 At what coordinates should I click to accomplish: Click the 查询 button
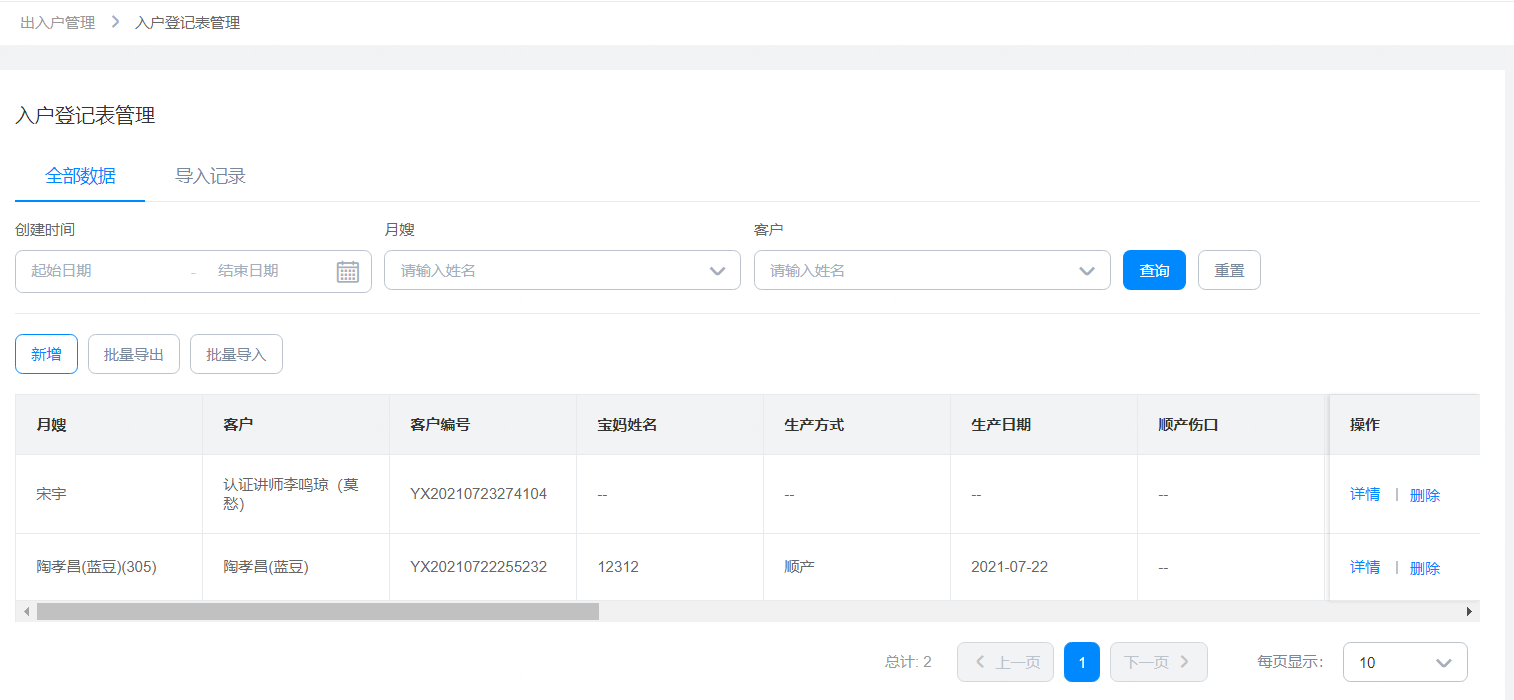pyautogui.click(x=1154, y=270)
